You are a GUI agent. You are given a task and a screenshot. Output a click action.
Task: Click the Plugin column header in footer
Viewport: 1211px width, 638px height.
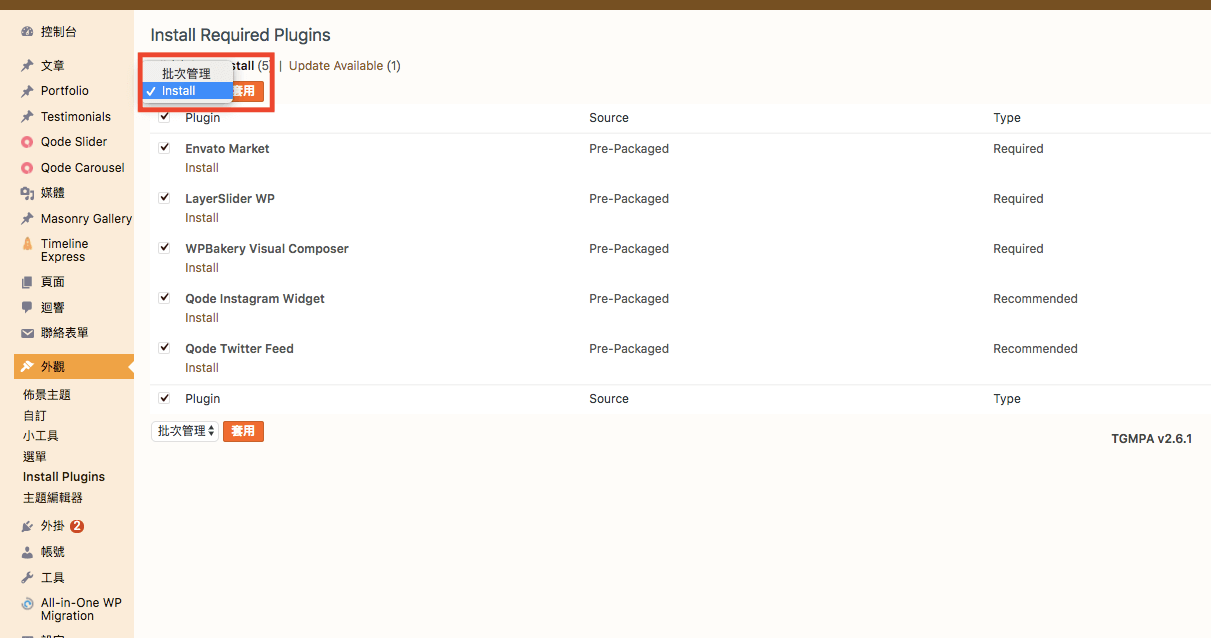(203, 399)
